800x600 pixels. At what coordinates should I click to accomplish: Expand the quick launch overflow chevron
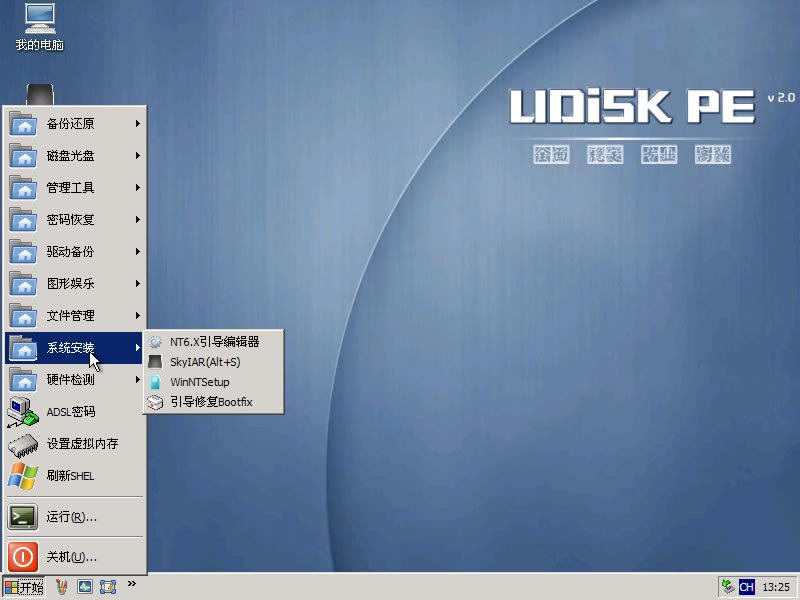point(132,584)
